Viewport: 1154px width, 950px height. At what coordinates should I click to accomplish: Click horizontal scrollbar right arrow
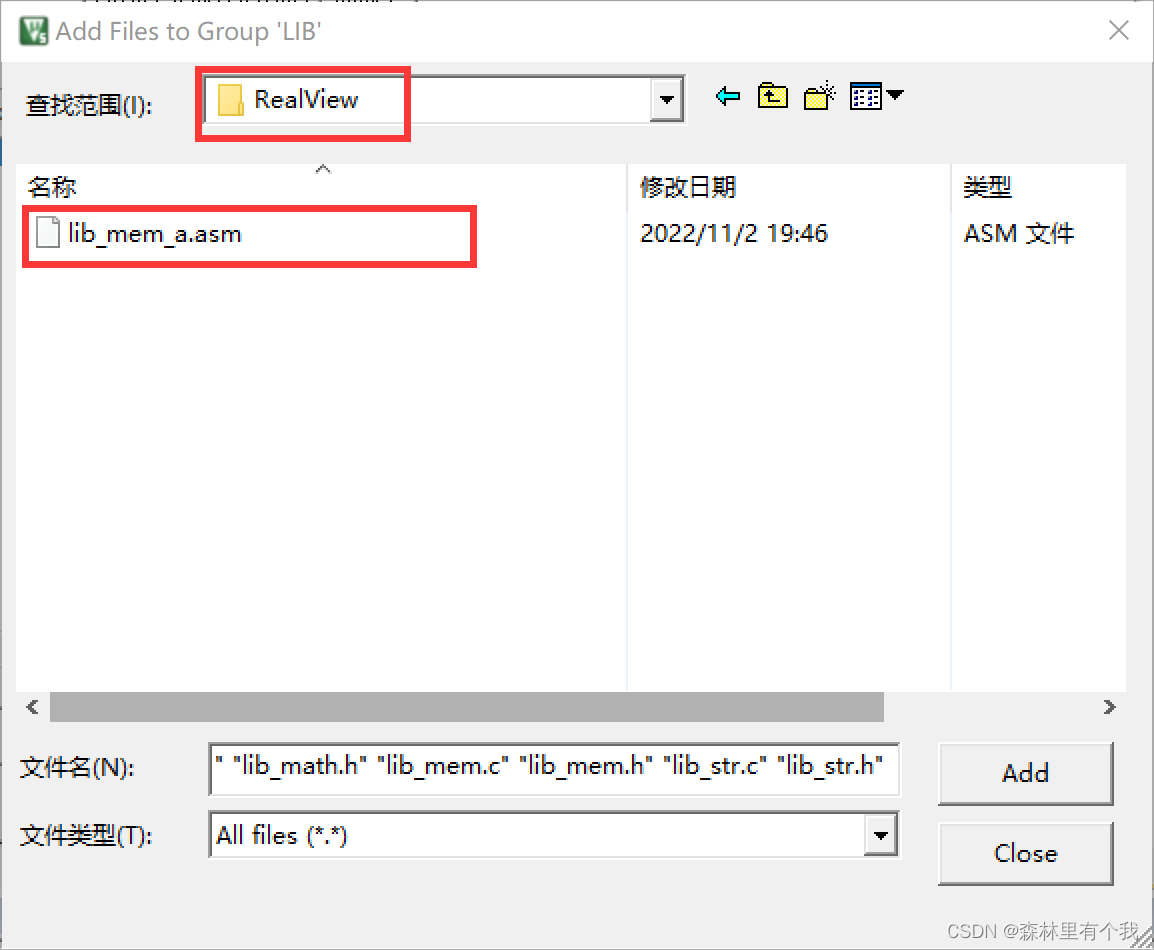tap(1110, 707)
